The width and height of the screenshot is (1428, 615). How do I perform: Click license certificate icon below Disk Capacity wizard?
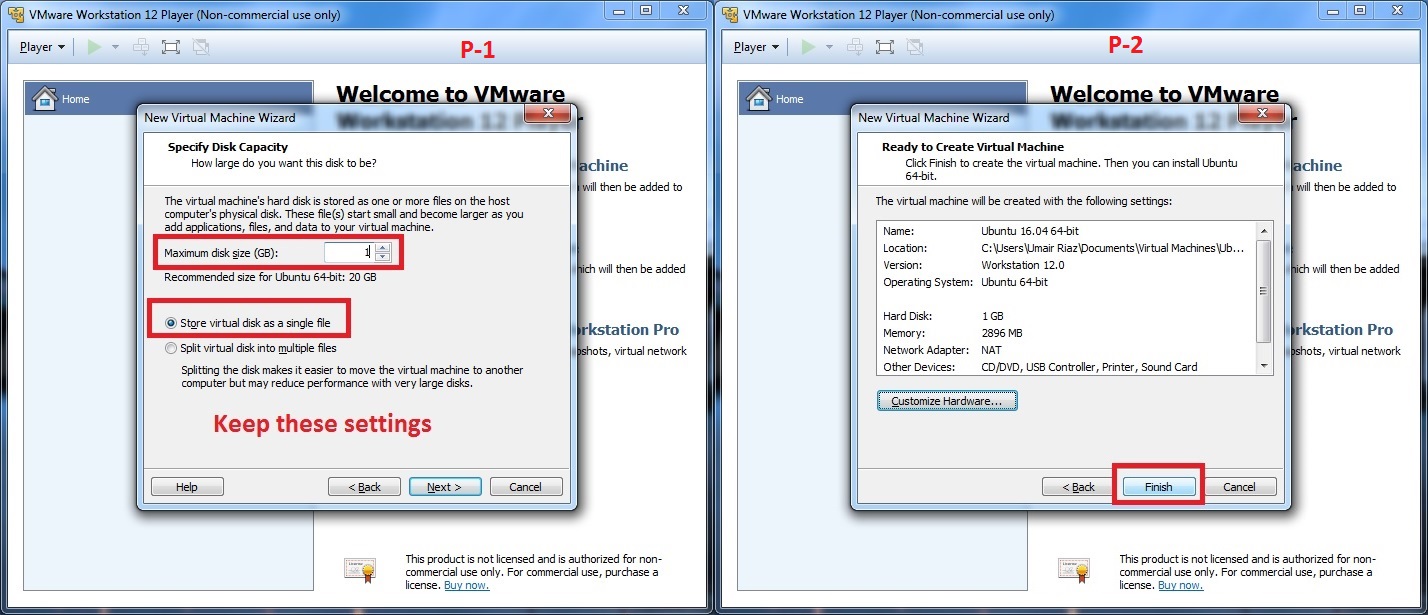tap(360, 570)
